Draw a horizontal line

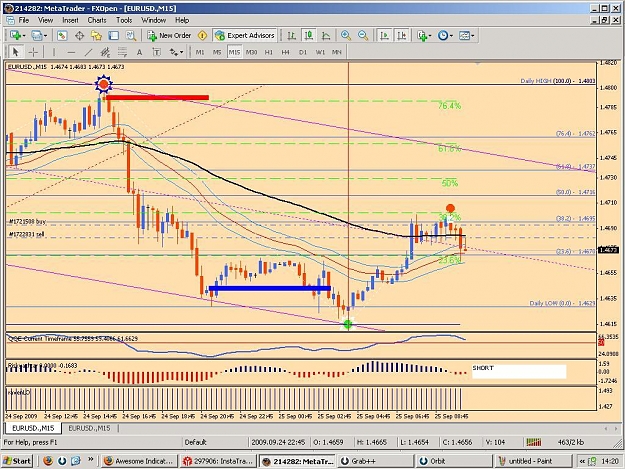[x=71, y=52]
